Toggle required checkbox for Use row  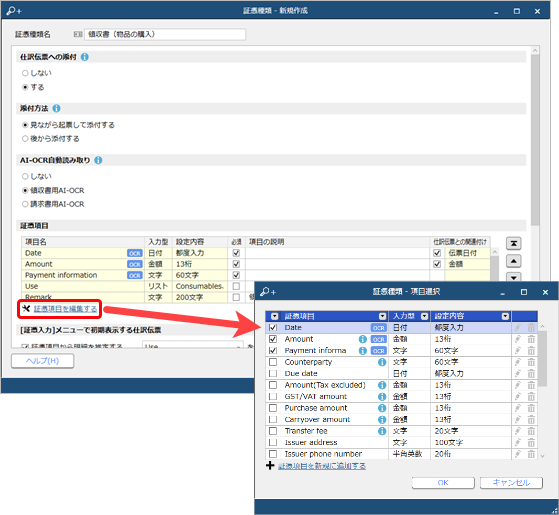[x=236, y=286]
